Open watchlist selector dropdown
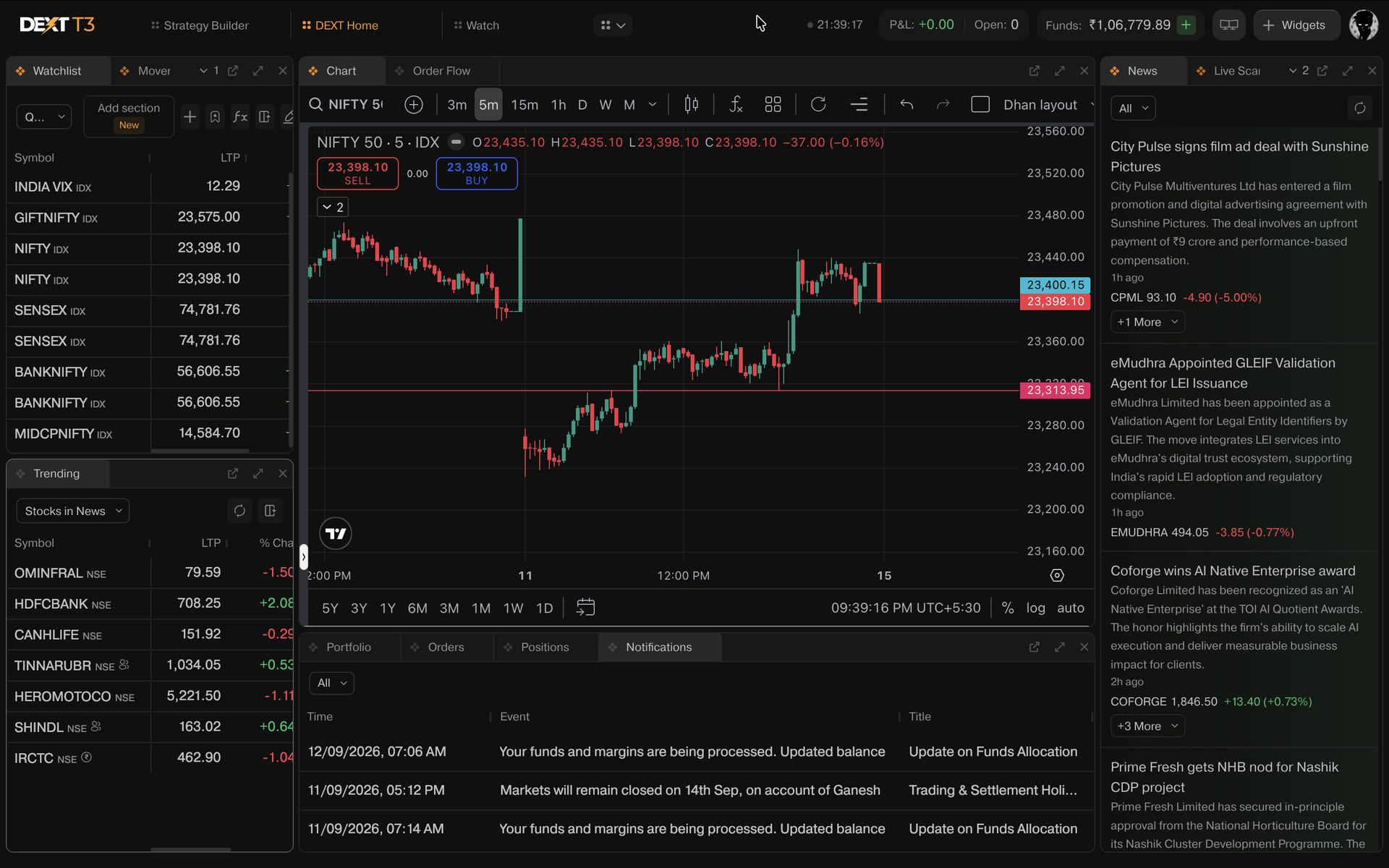1389x868 pixels. click(x=44, y=116)
